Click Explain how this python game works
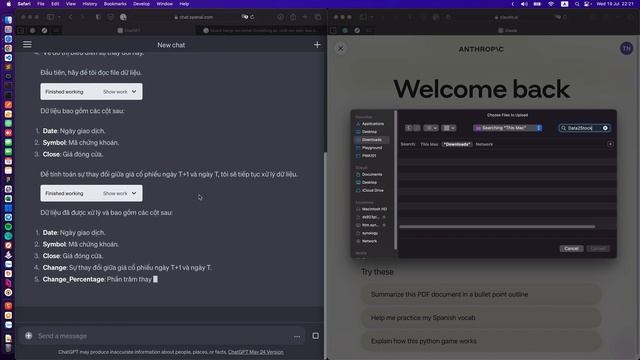Viewport: 640px width, 360px height. [x=481, y=341]
